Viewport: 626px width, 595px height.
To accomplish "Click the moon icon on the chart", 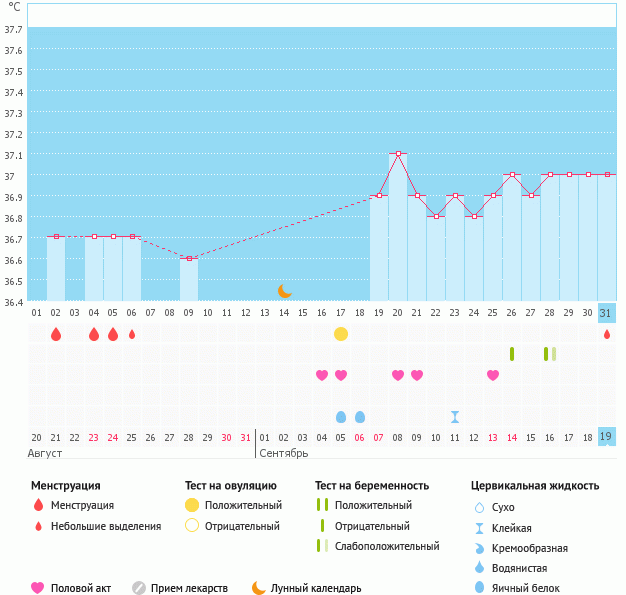I will tap(285, 290).
